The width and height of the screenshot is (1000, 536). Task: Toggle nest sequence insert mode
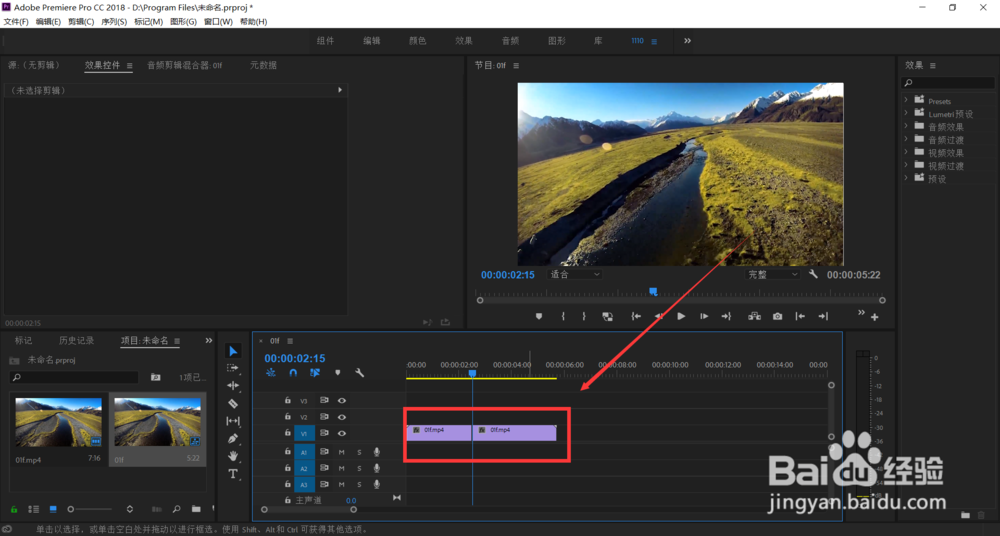coord(271,373)
